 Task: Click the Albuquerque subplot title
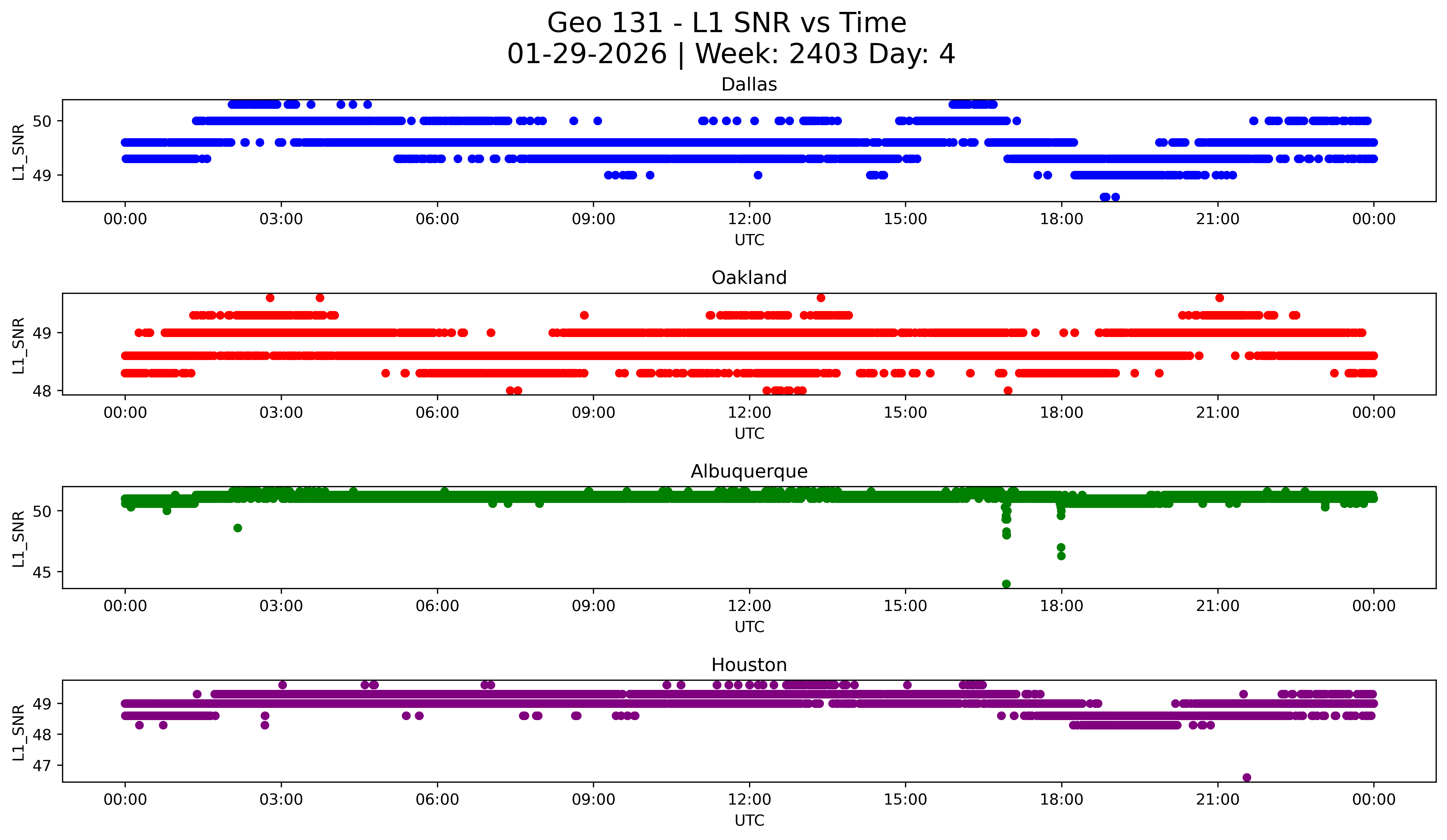[x=749, y=471]
